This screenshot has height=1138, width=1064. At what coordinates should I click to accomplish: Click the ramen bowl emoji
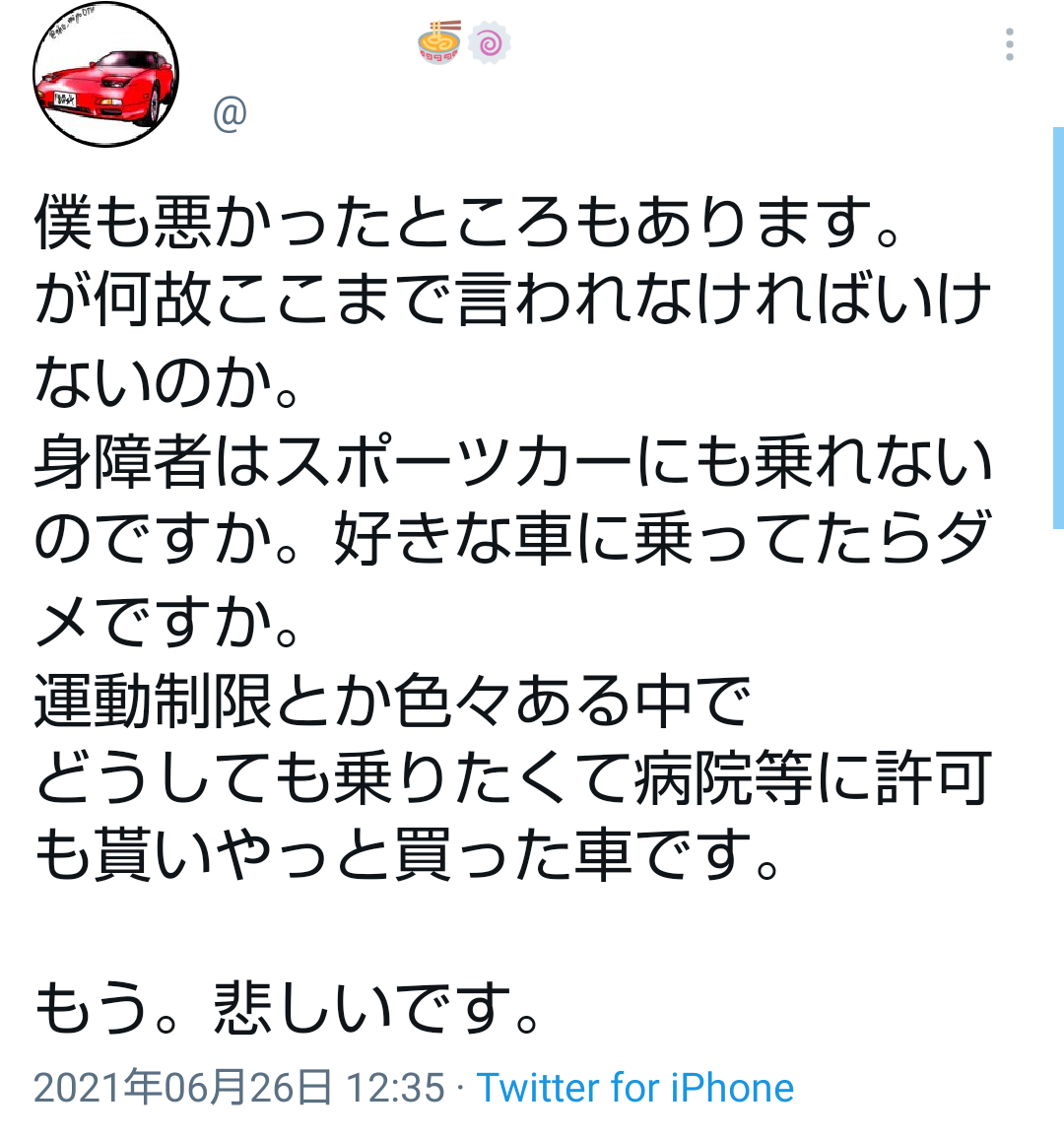pos(439,42)
